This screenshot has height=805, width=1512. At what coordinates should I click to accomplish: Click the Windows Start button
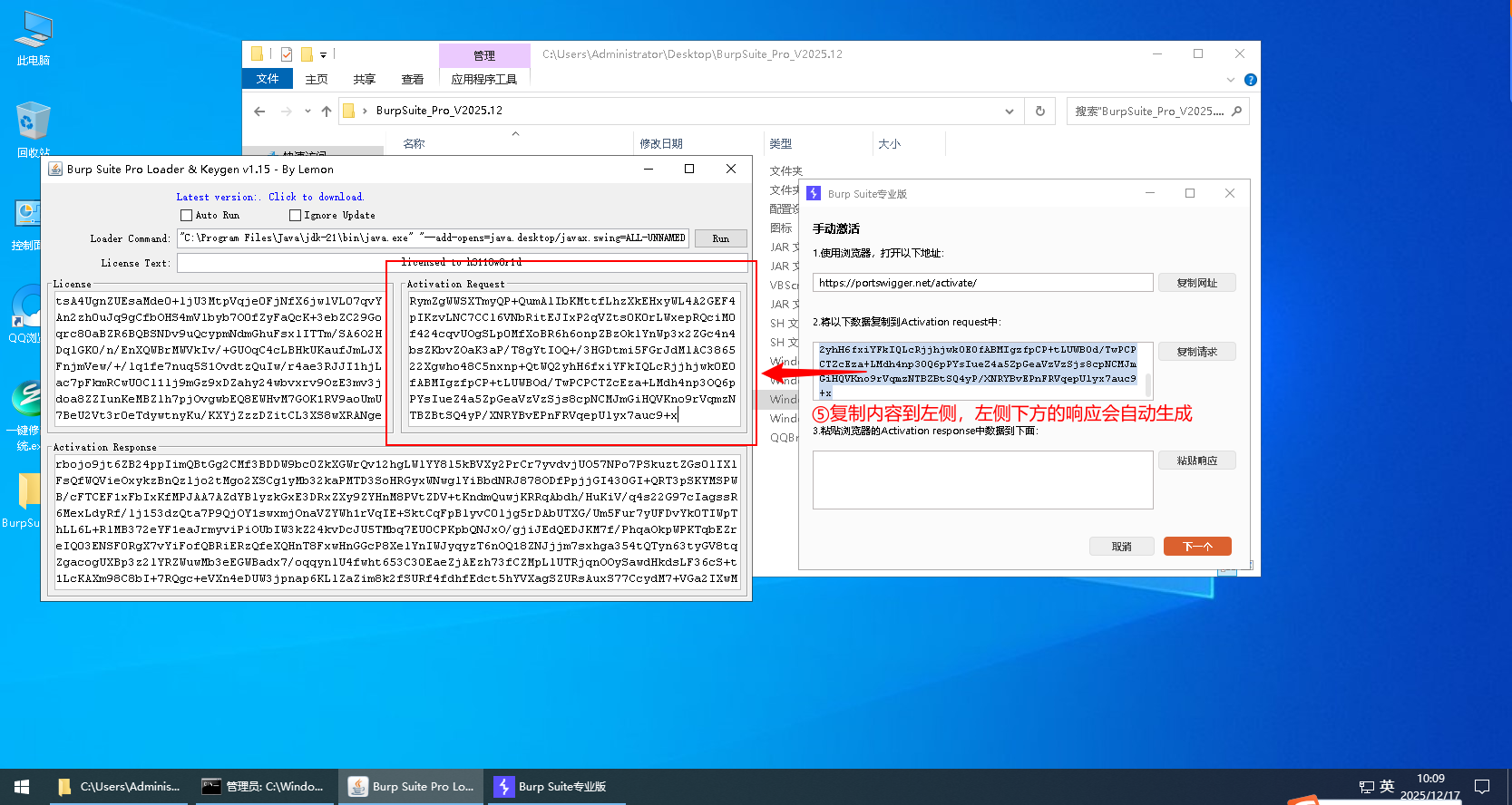click(22, 787)
